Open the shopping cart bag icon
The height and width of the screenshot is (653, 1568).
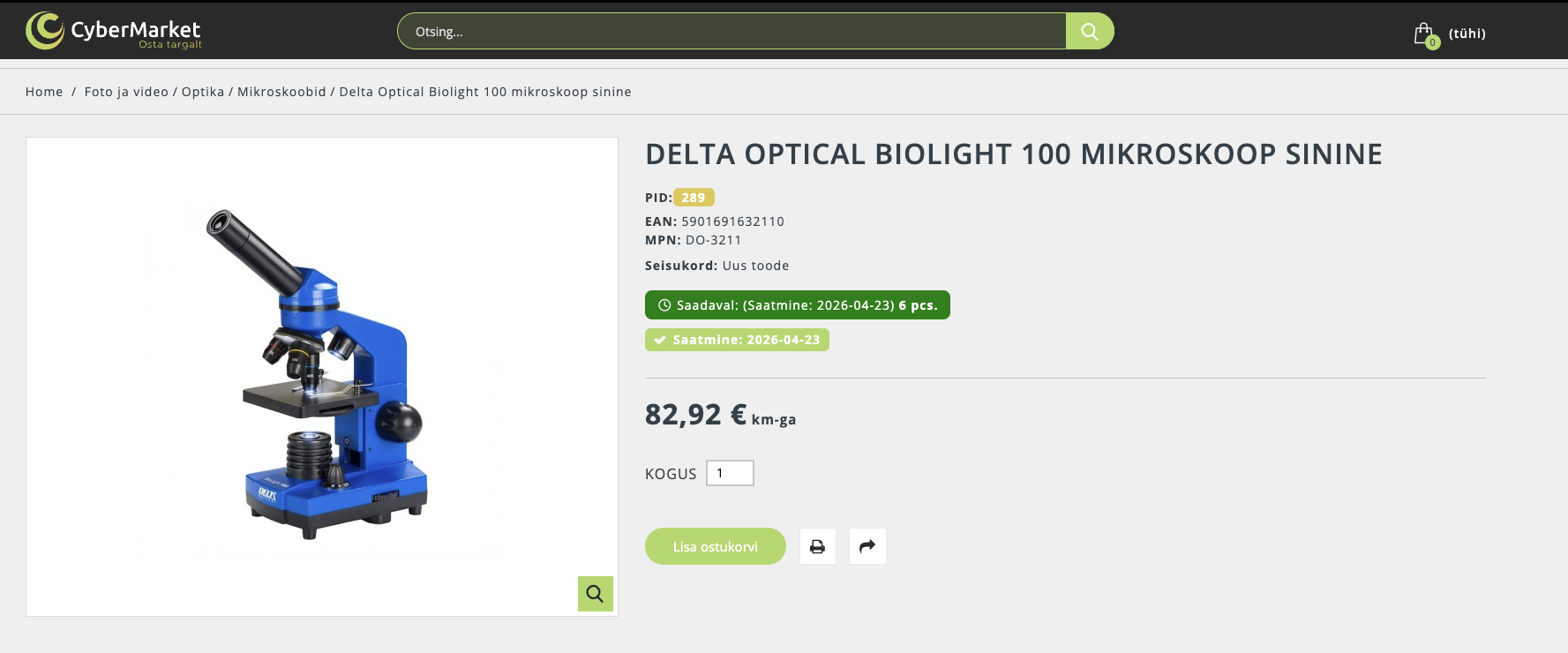[1423, 34]
